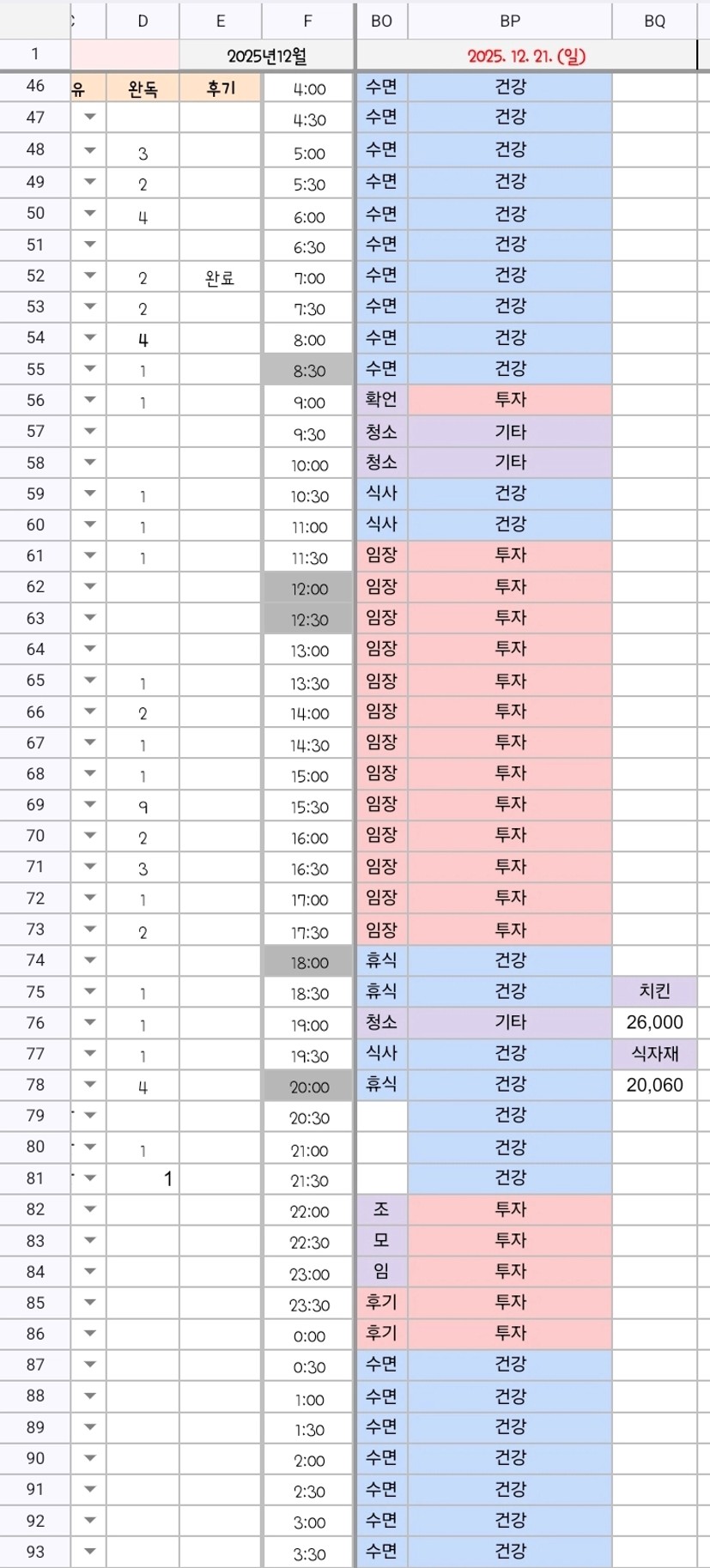Image resolution: width=710 pixels, height=1568 pixels.
Task: Open the dropdown arrow in row 93
Action: [x=89, y=1552]
